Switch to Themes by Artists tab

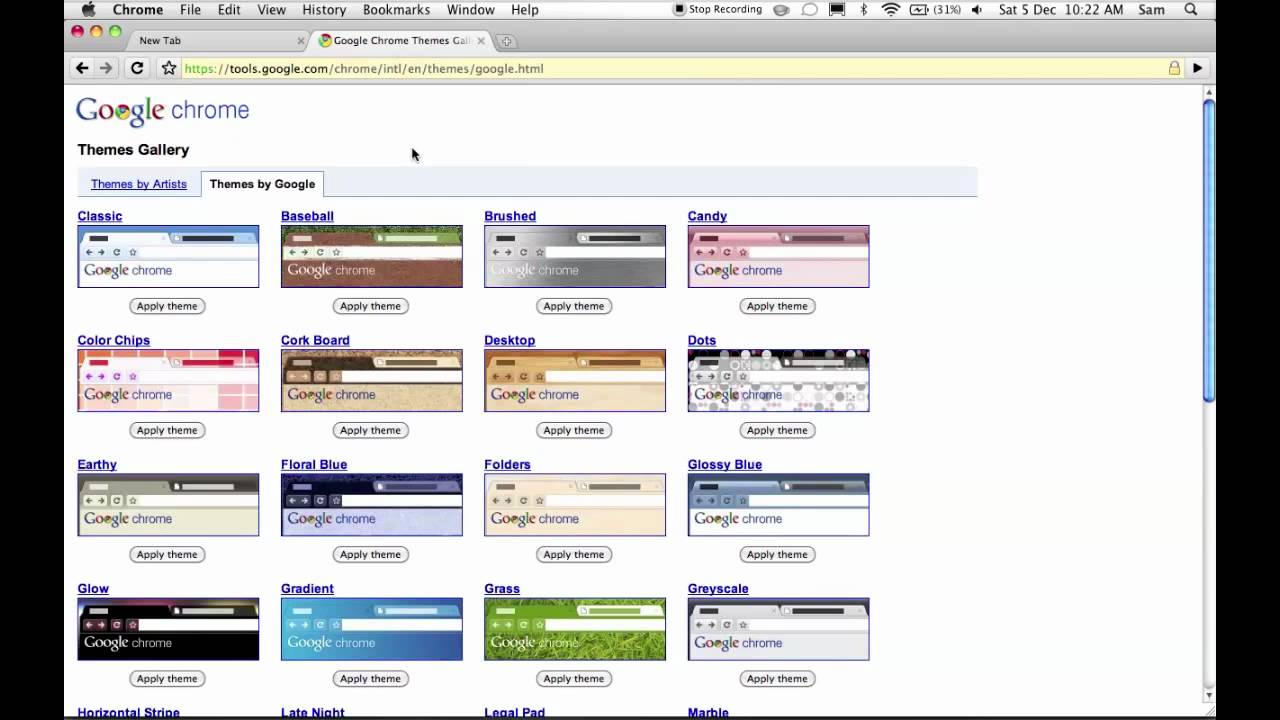(x=139, y=184)
